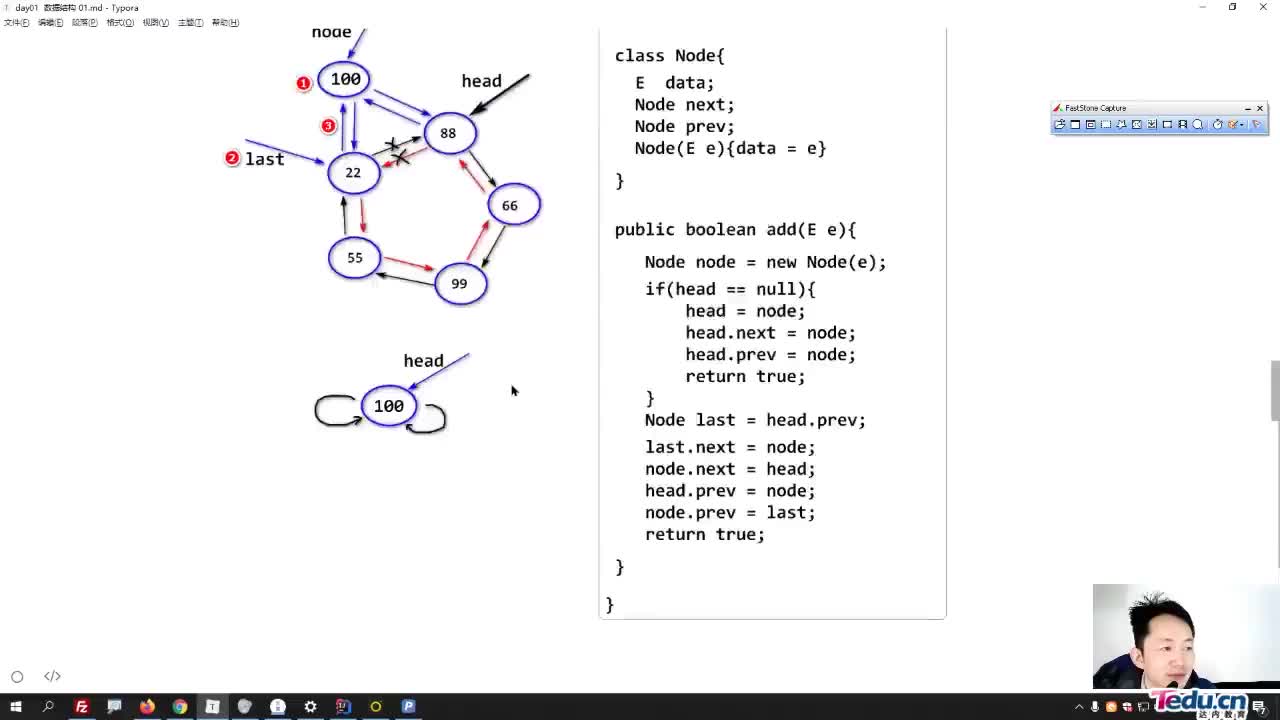Click the 'Node next;' code line
The height and width of the screenshot is (720, 1280).
point(684,104)
